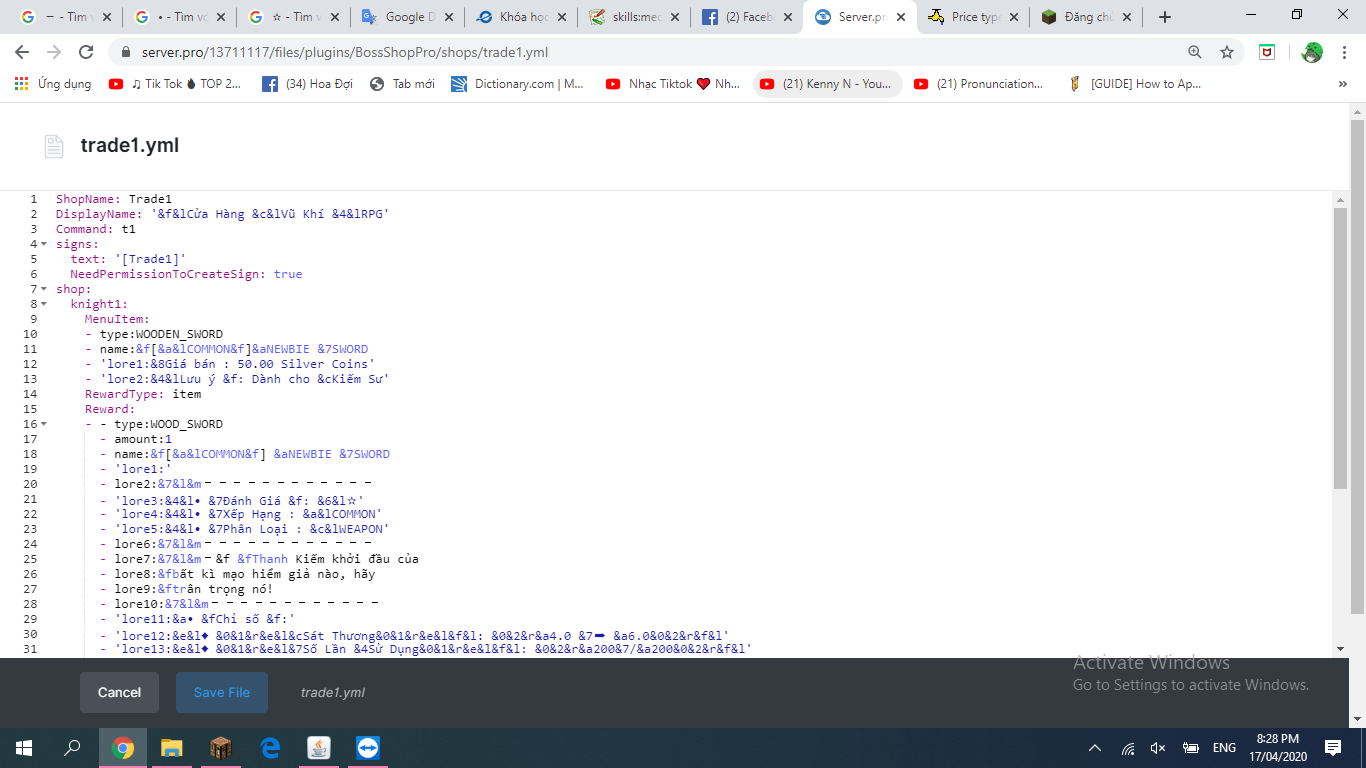
Task: Open the Chrome profile avatar
Action: coord(1312,52)
